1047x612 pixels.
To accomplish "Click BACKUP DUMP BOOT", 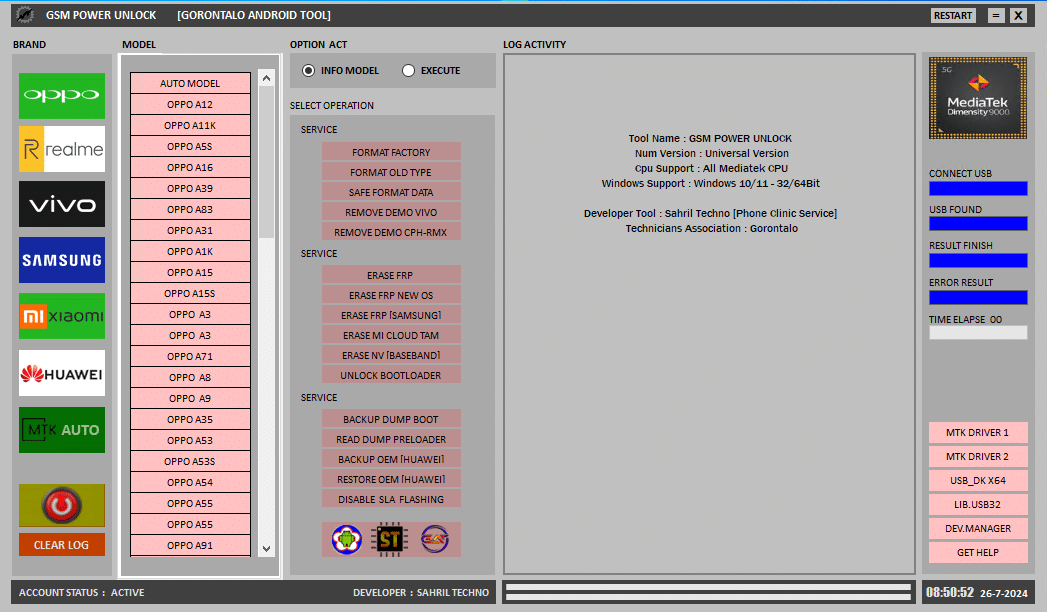I will (x=391, y=419).
